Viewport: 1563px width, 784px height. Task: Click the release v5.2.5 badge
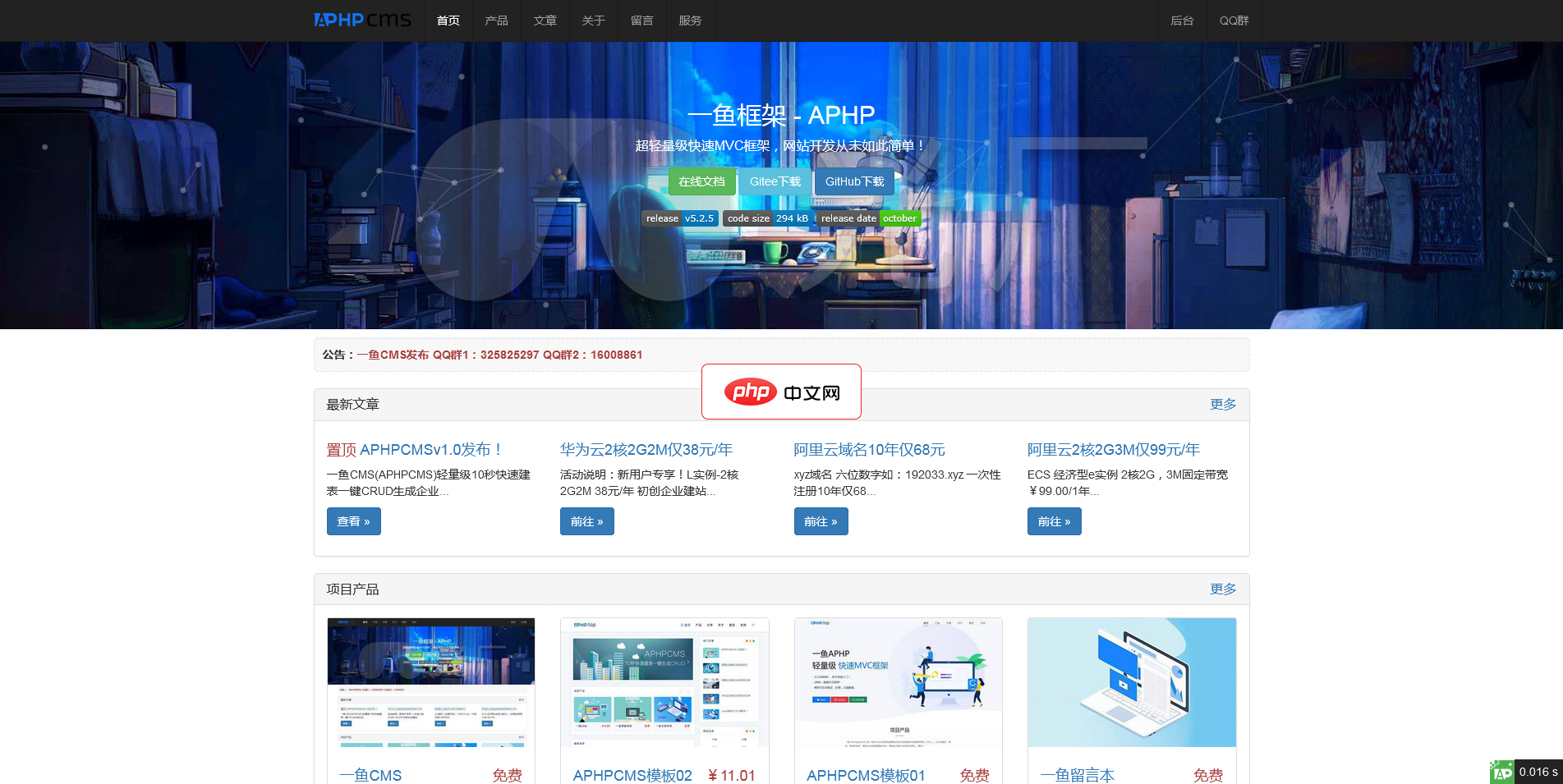(680, 218)
